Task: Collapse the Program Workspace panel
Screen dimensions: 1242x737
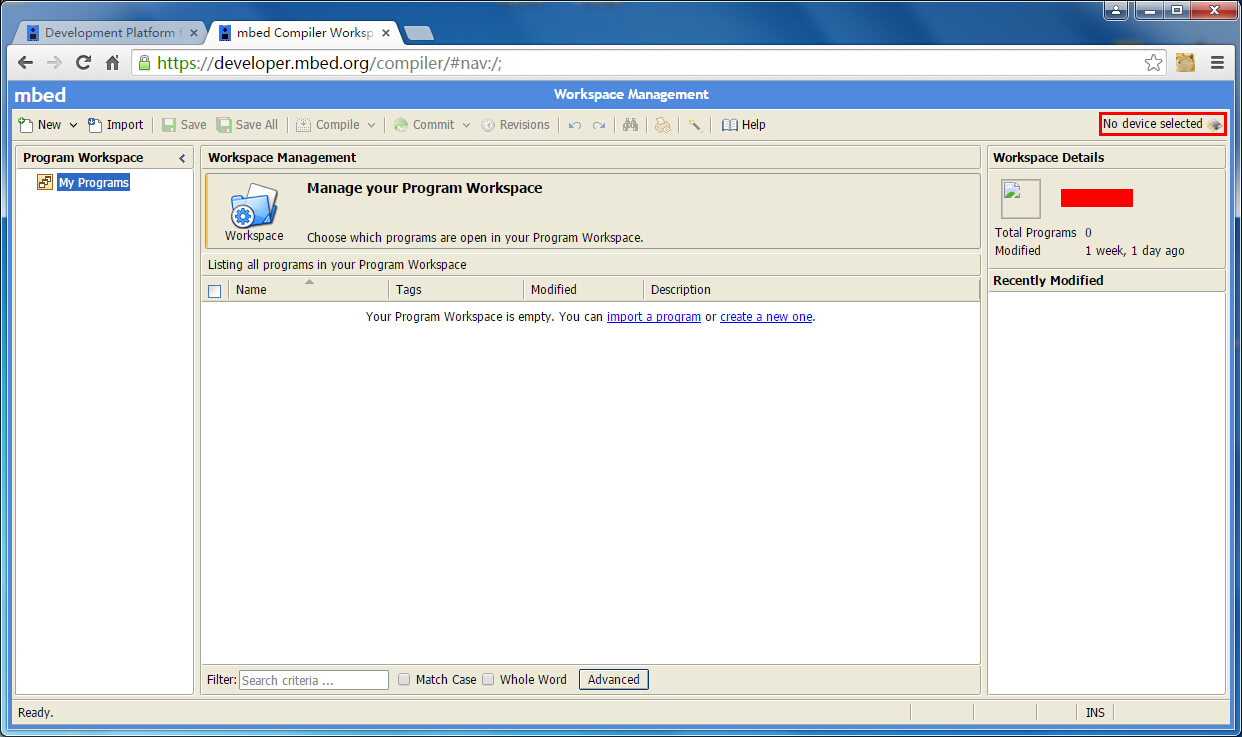Action: 182,158
